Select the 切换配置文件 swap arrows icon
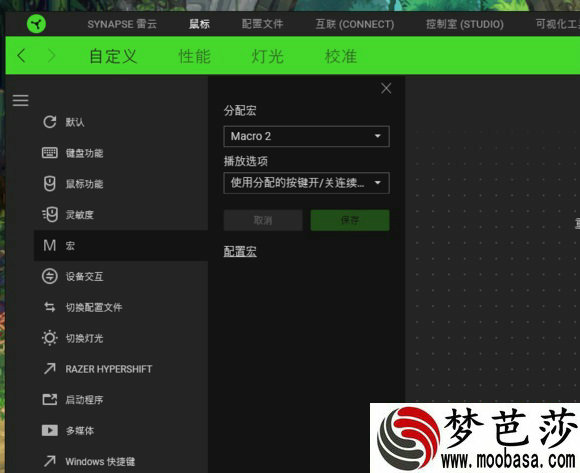 [x=50, y=307]
